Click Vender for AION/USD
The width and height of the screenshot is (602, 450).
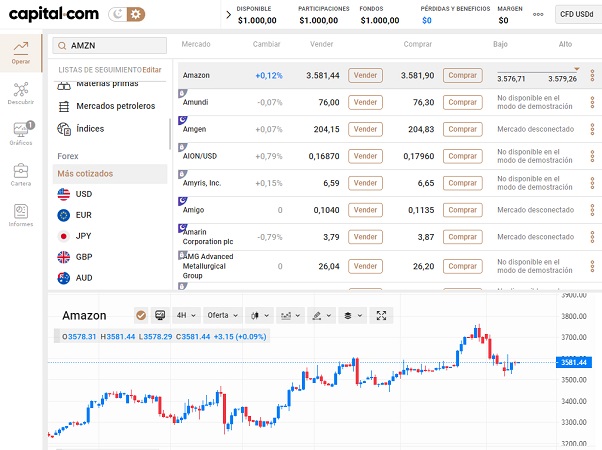point(366,156)
